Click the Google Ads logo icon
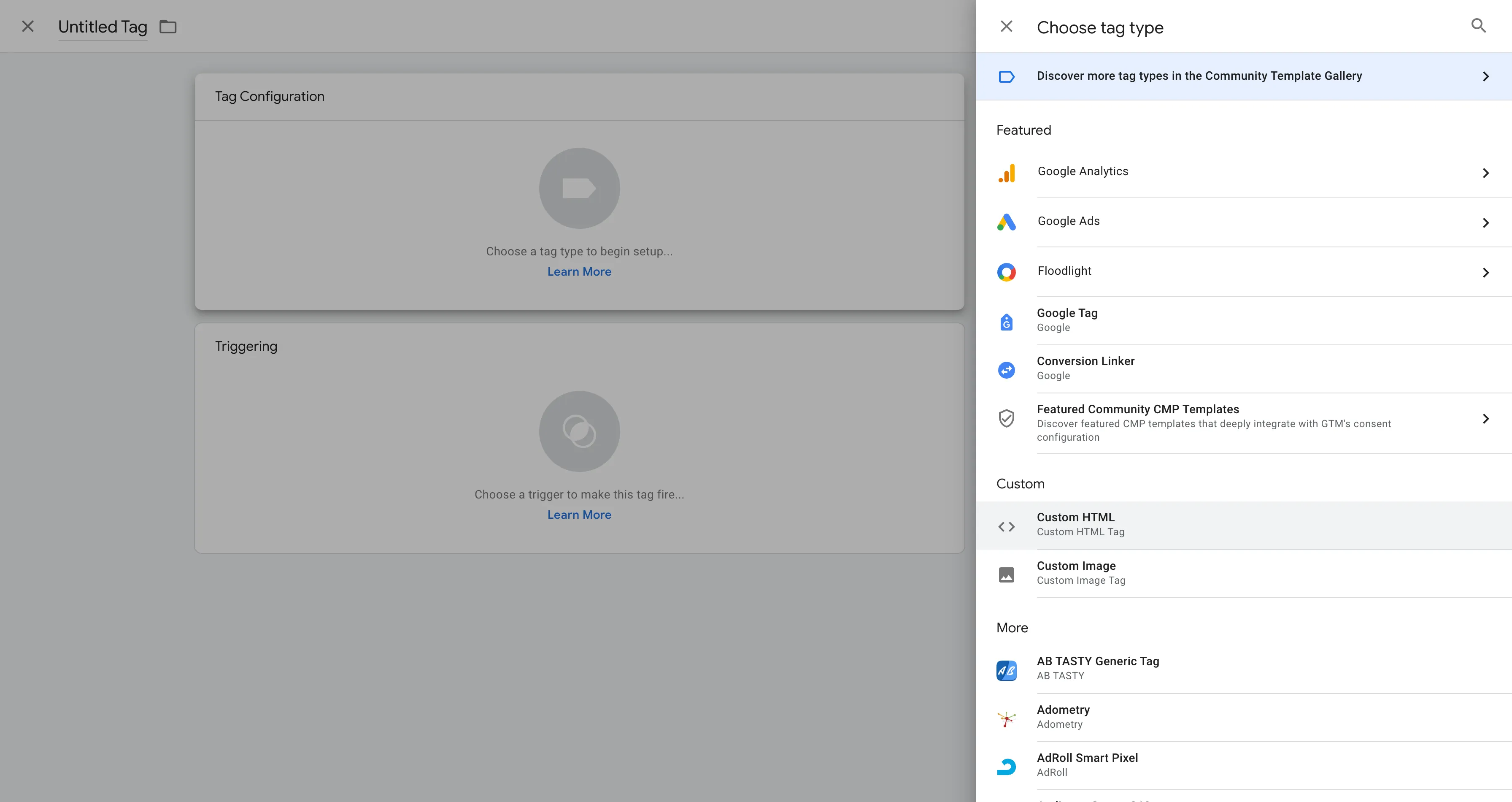The height and width of the screenshot is (802, 1512). tap(1007, 222)
